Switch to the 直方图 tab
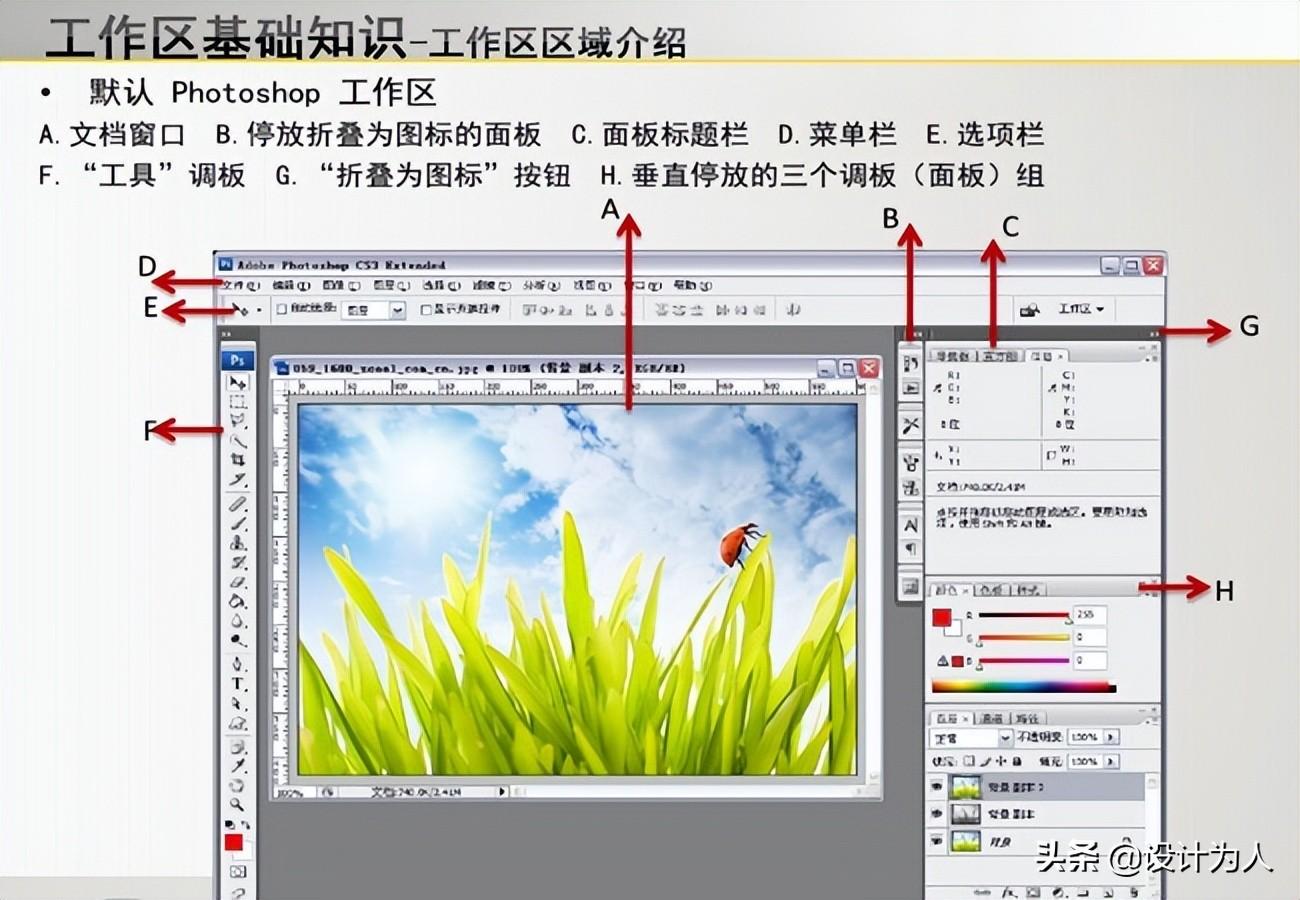The image size is (1300, 900). coord(1000,356)
